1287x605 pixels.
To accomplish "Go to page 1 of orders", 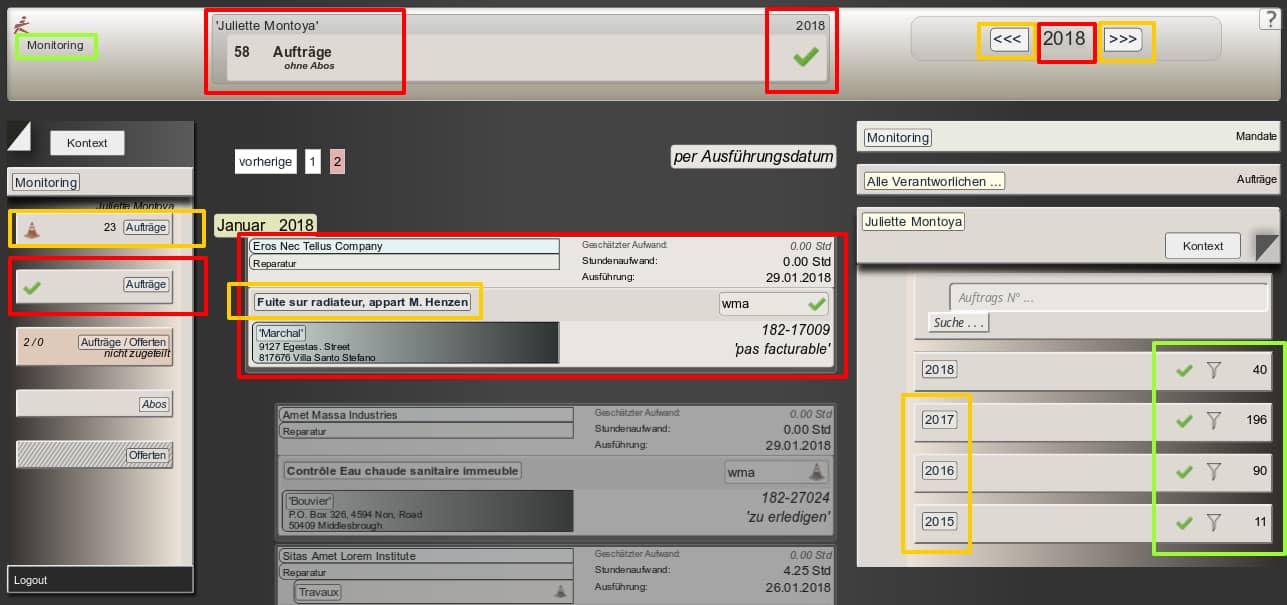I will 312,162.
